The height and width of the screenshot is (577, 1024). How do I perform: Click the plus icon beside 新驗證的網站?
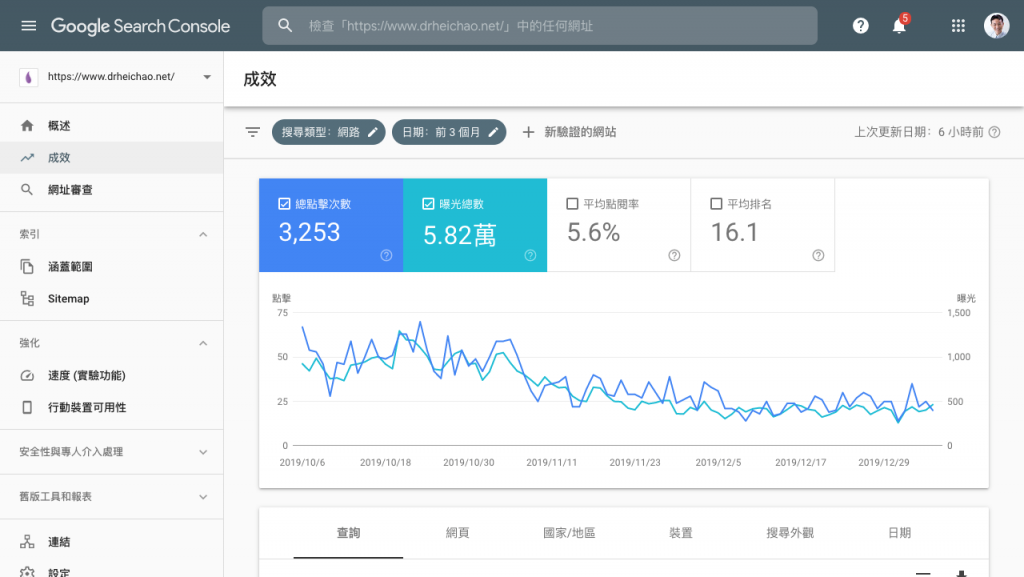pos(528,132)
